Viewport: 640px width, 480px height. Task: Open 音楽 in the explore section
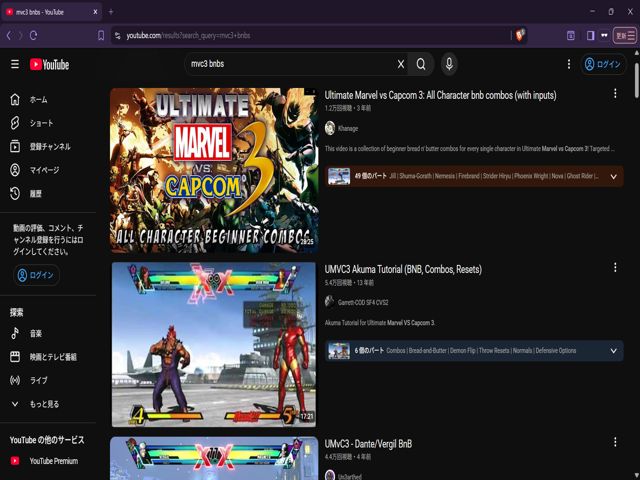pyautogui.click(x=48, y=333)
